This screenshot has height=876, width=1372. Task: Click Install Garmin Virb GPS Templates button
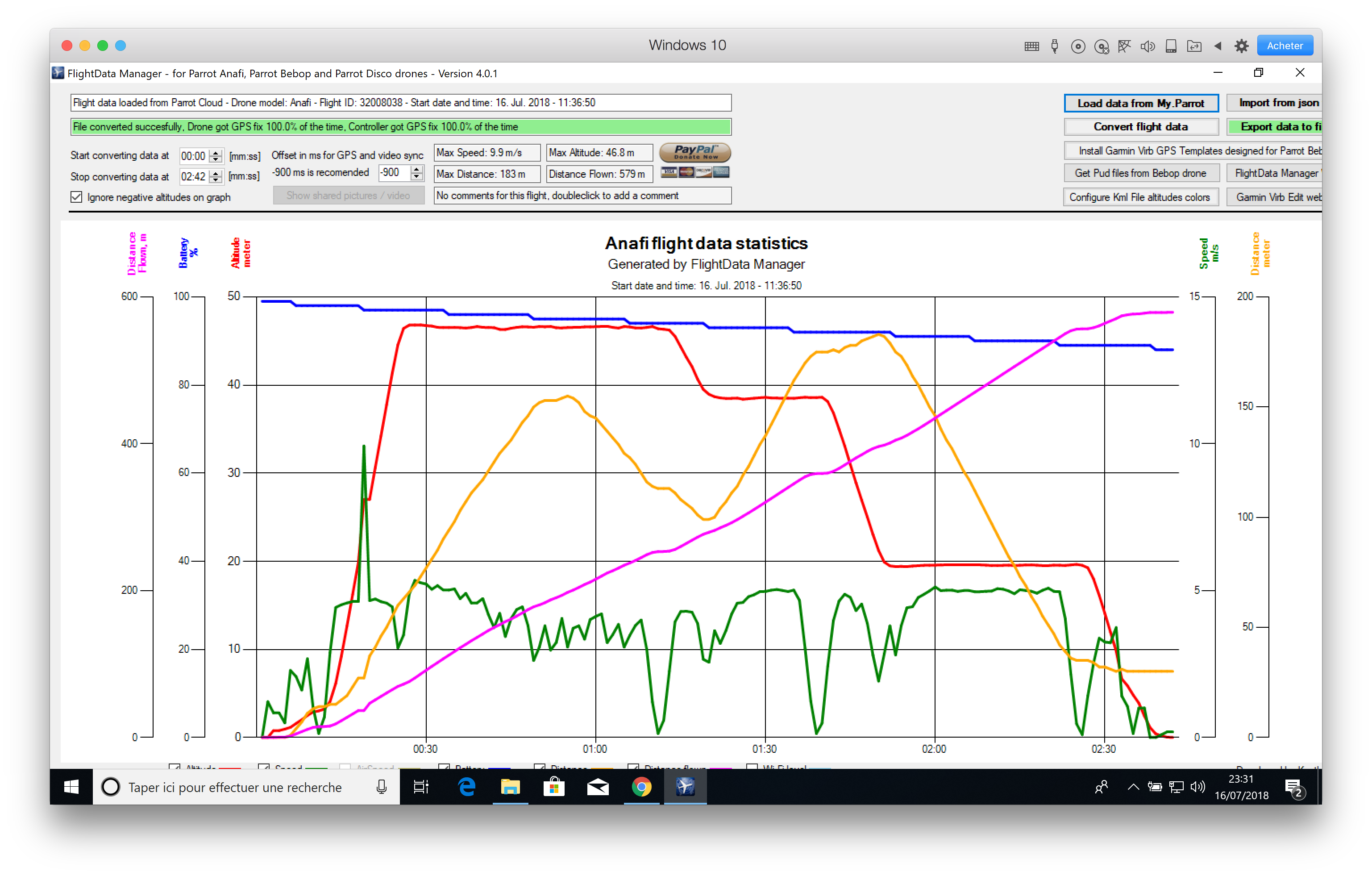(x=1193, y=151)
